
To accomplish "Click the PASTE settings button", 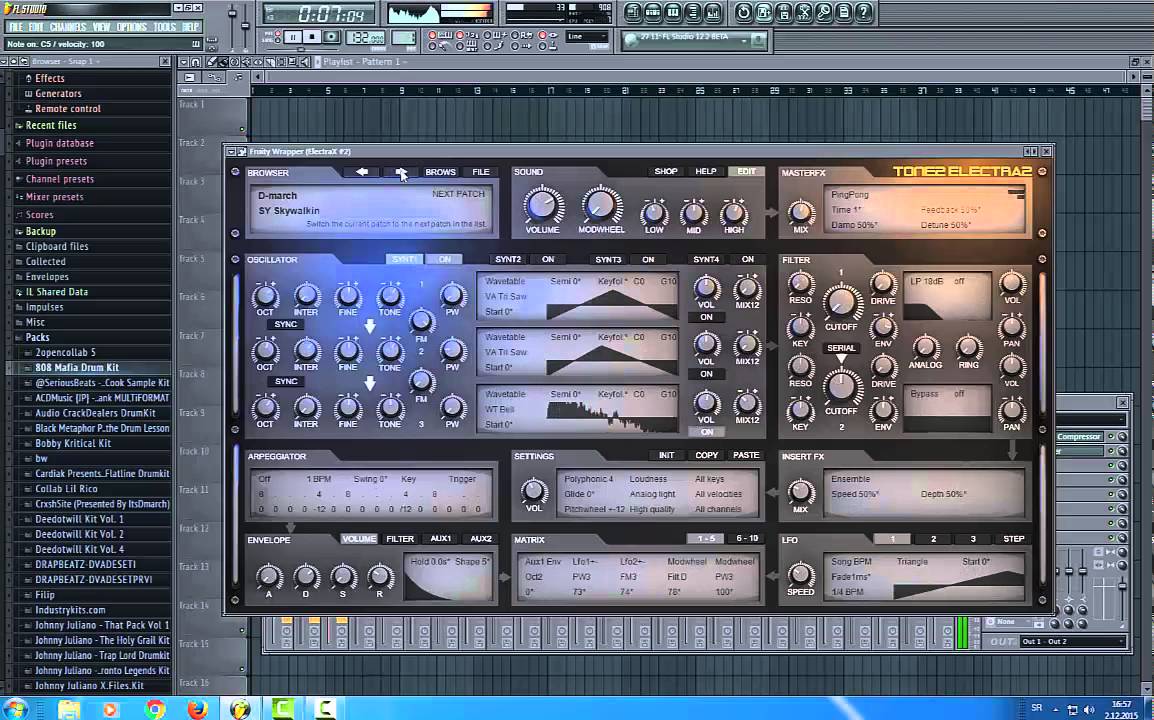I will [x=746, y=455].
